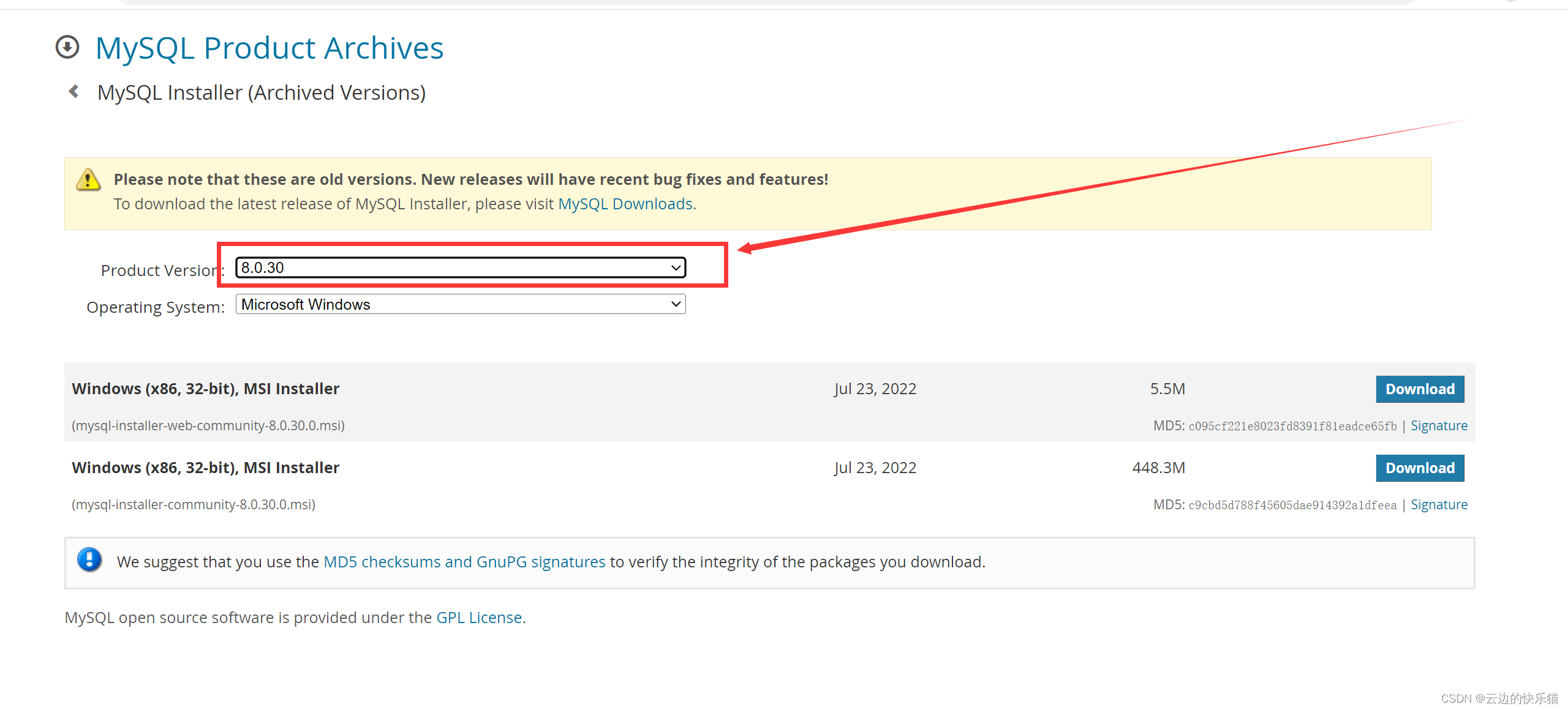This screenshot has width=1568, height=710.
Task: Open MD5 checksums and GnuPG signatures link
Action: [x=464, y=562]
